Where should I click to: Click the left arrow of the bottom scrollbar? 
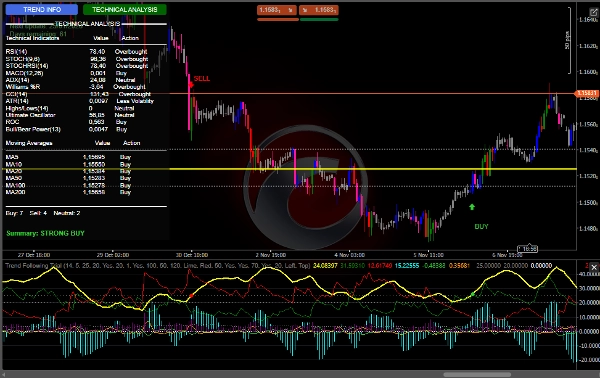(4, 375)
